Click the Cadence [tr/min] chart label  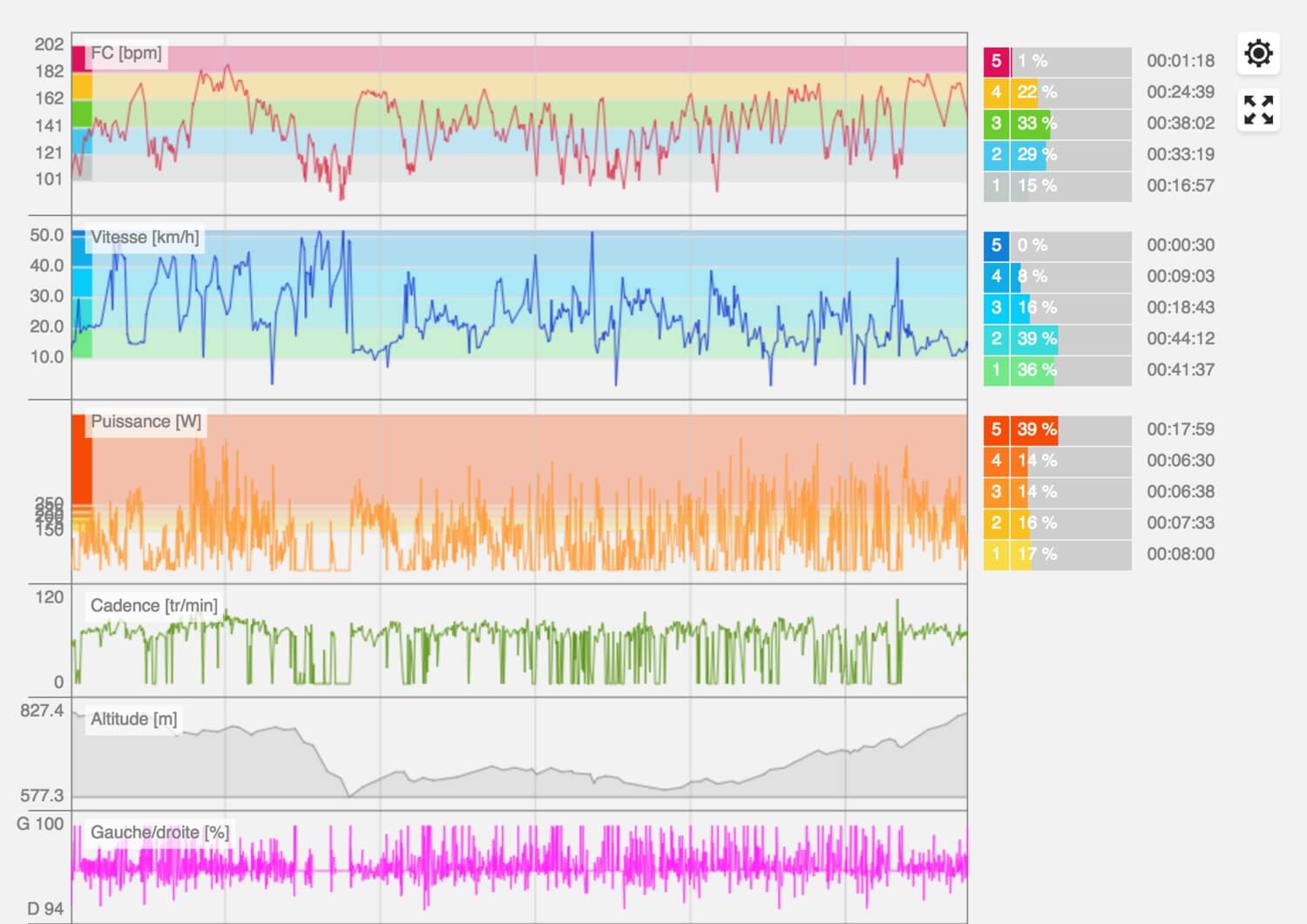154,606
